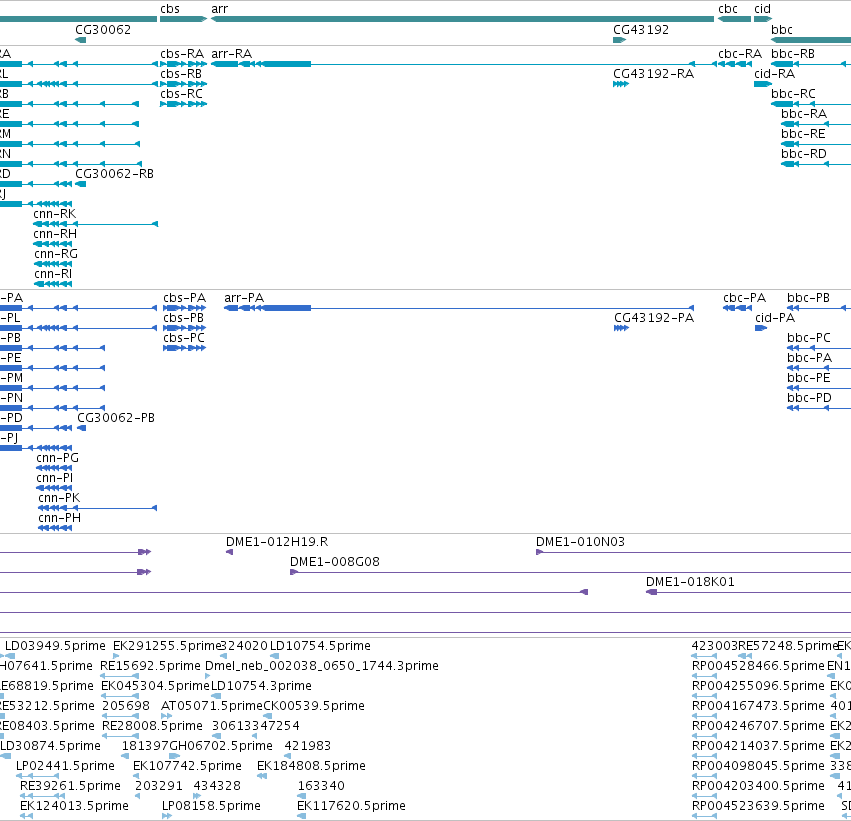Open the DME1-012H19.R BAC label
Image resolution: width=851 pixels, height=821 pixels.
click(277, 542)
